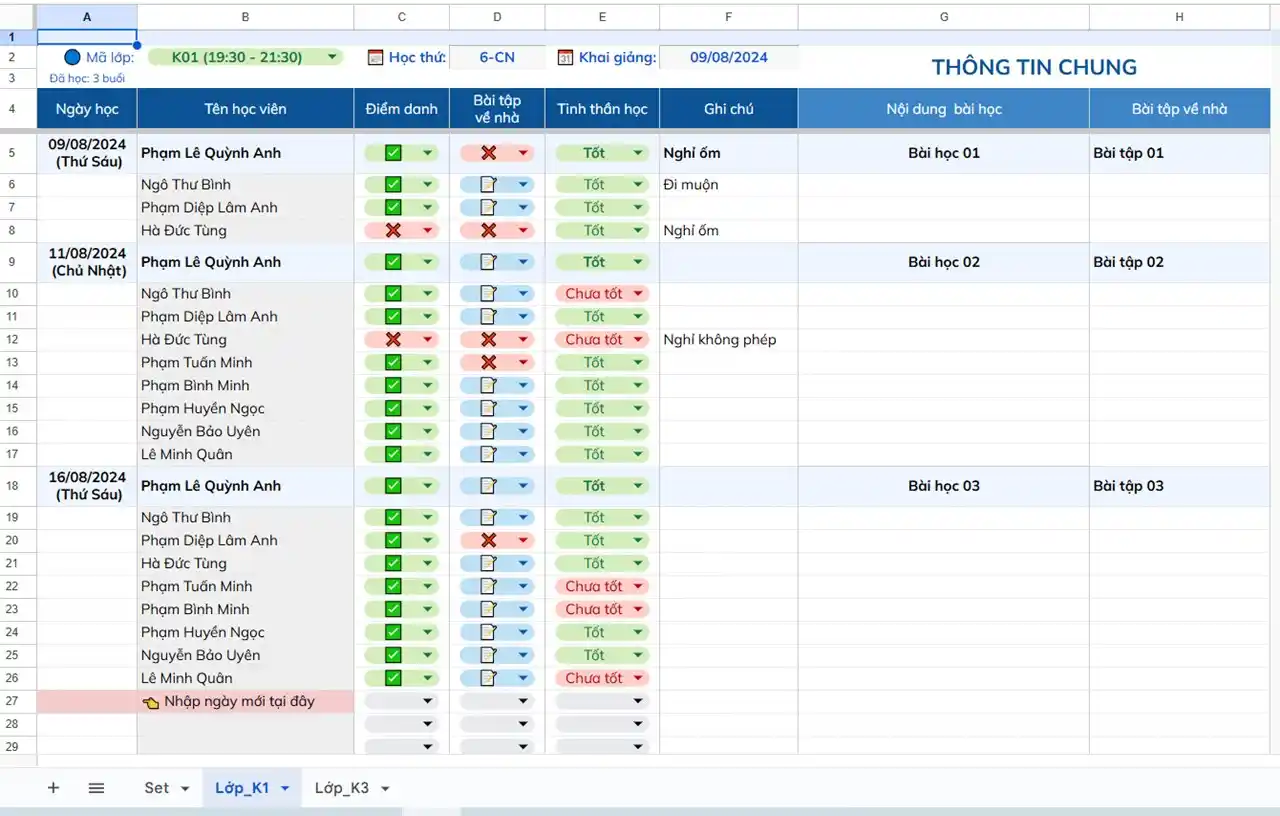This screenshot has width=1280, height=816.
Task: Click the Nhập ngày mới tại đây cell
Action: [x=245, y=701]
